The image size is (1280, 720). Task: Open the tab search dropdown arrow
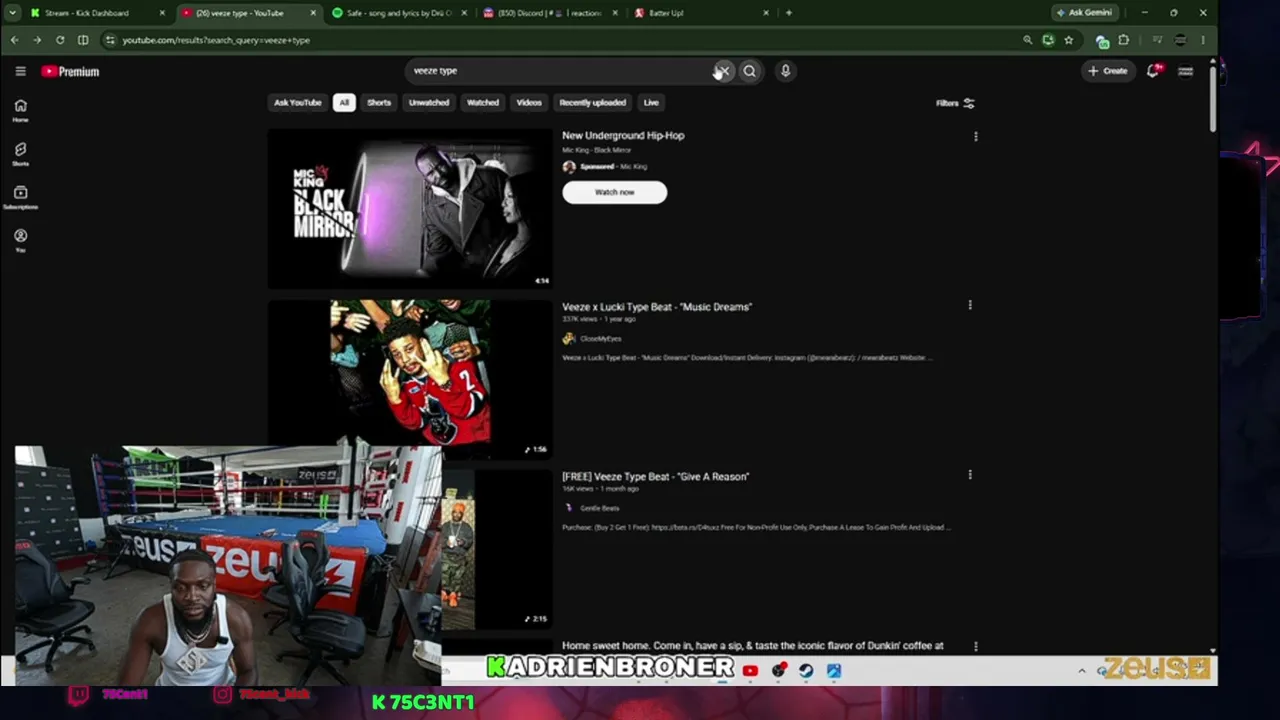point(12,13)
